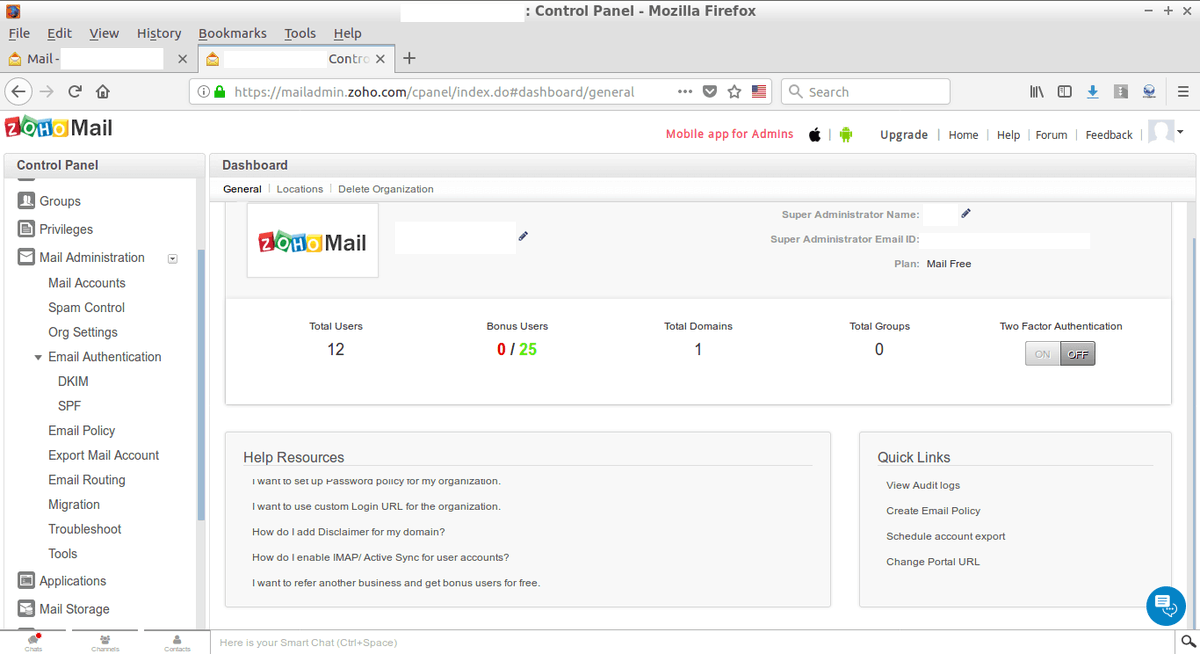Screen dimensions: 1200x654
Task: Click the Firefox Search input field
Action: tap(865, 91)
